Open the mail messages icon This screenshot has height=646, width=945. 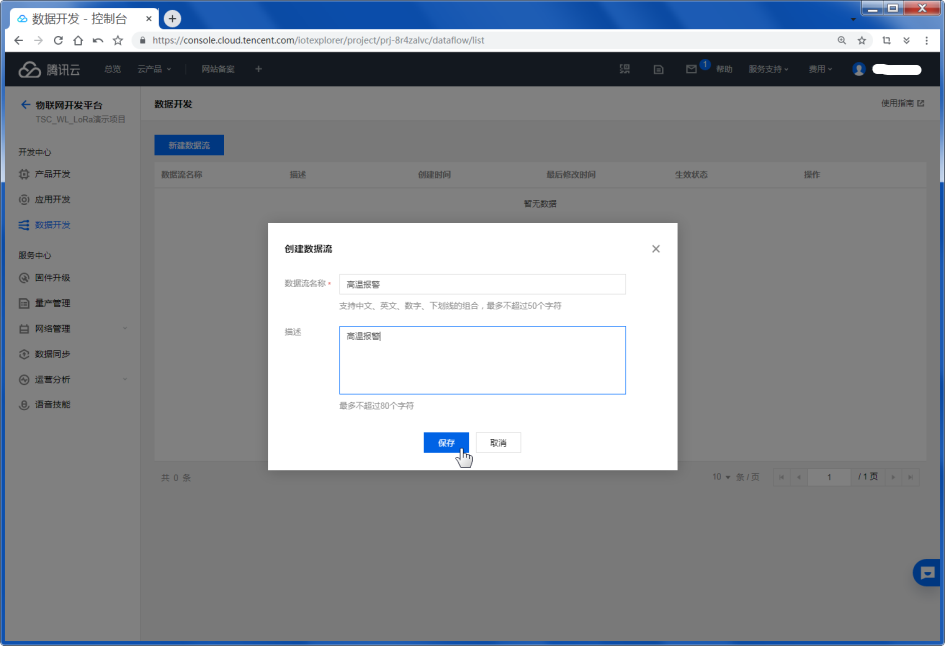[x=691, y=69]
